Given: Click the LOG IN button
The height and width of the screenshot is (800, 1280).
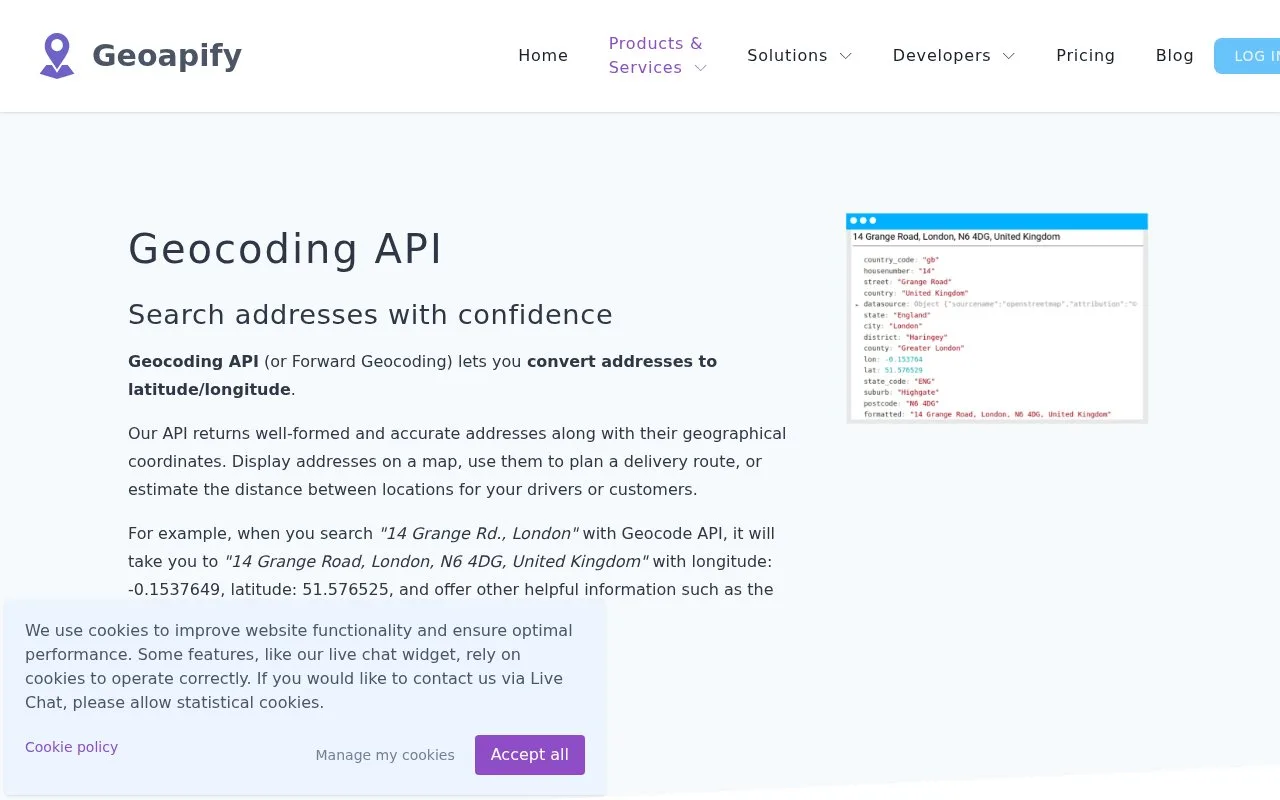Looking at the screenshot, I should tap(1247, 56).
